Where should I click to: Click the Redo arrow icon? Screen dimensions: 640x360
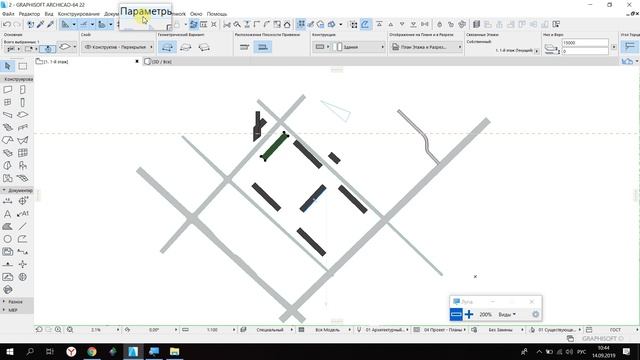[x=17, y=24]
